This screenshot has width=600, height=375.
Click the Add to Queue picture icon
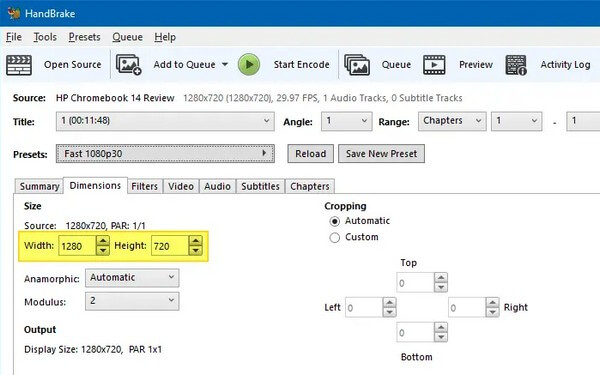(x=129, y=65)
